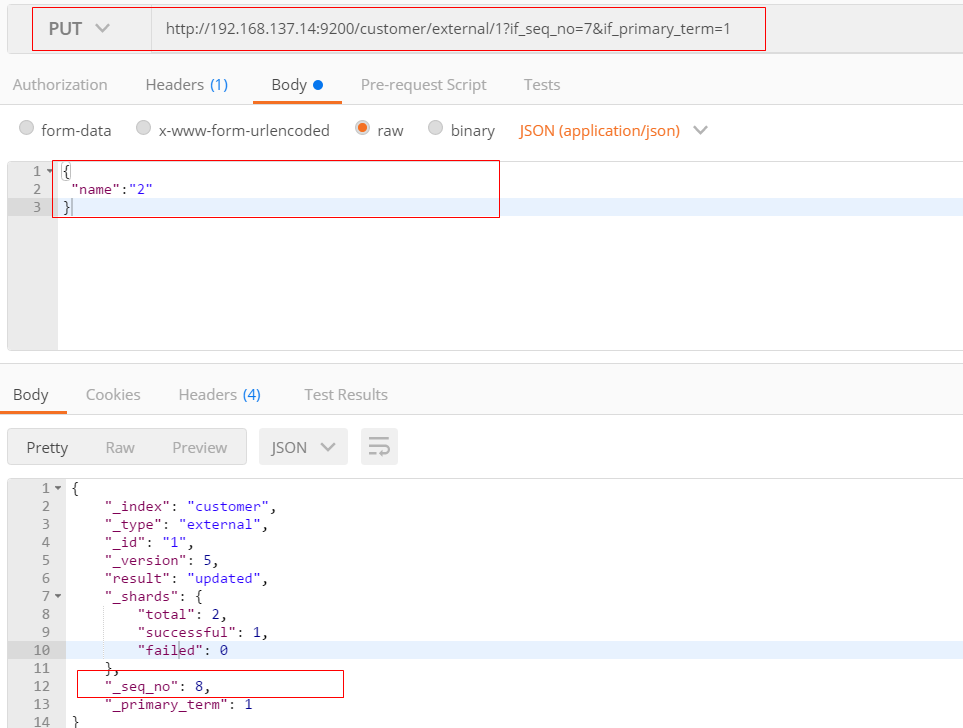Collapse the response root object at line 1
Screen dimensions: 963x728
click(x=58, y=488)
